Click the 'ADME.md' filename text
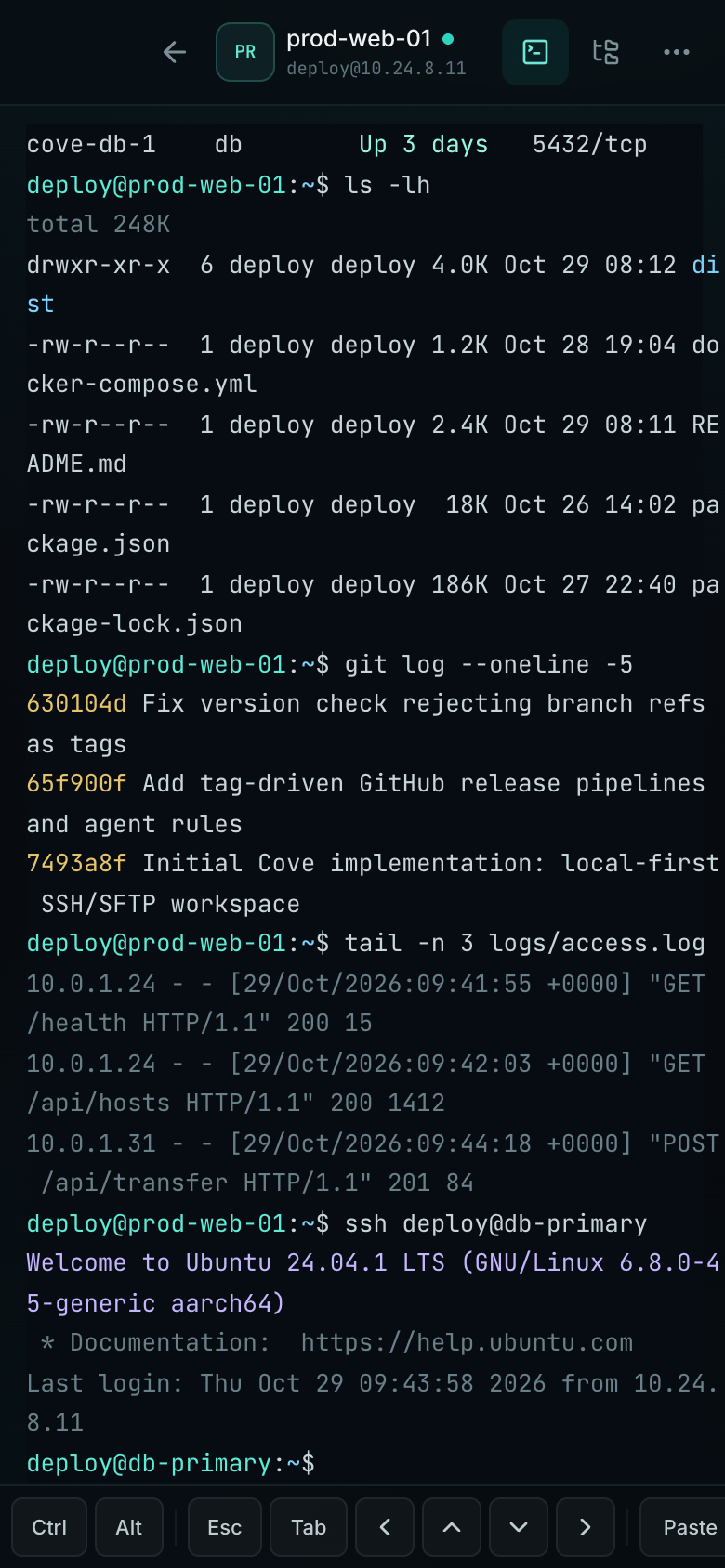This screenshot has height=1568, width=725. [x=76, y=464]
